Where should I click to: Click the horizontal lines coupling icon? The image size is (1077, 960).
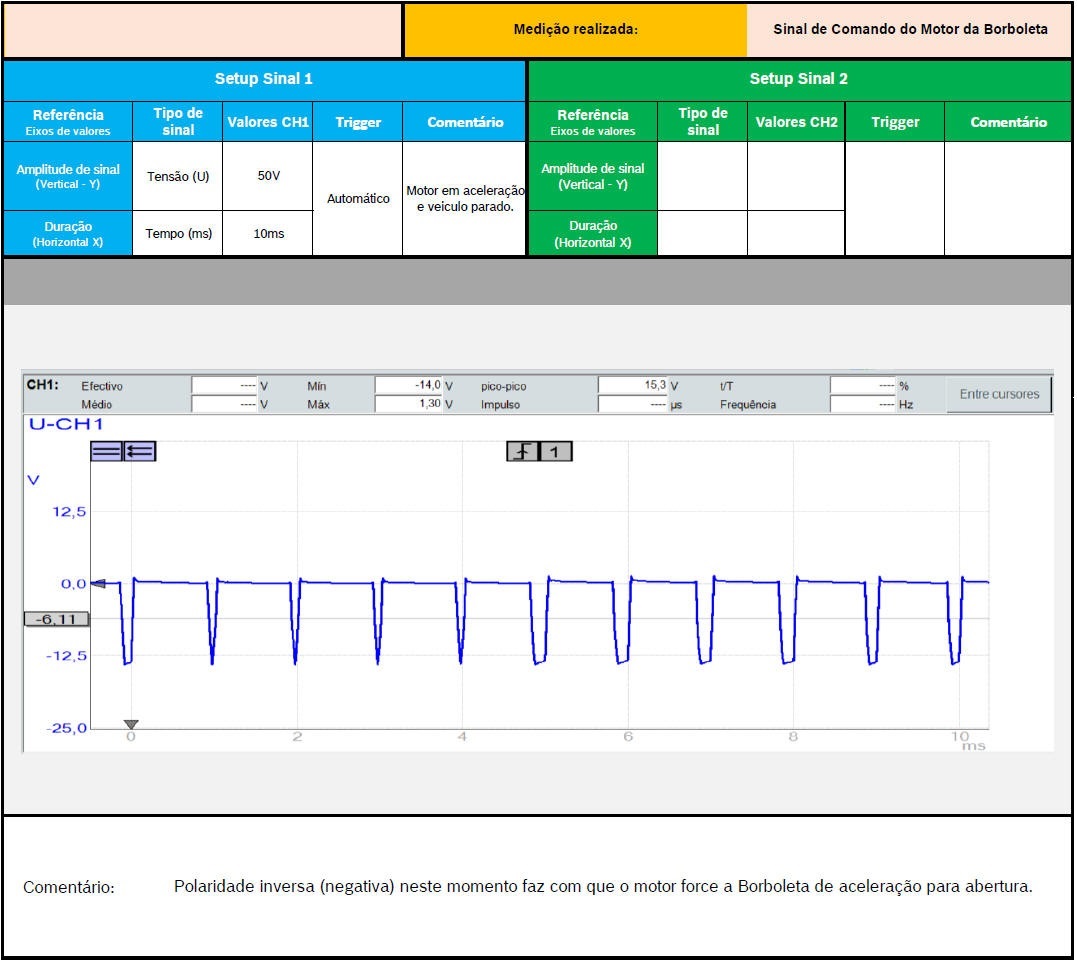[x=106, y=451]
